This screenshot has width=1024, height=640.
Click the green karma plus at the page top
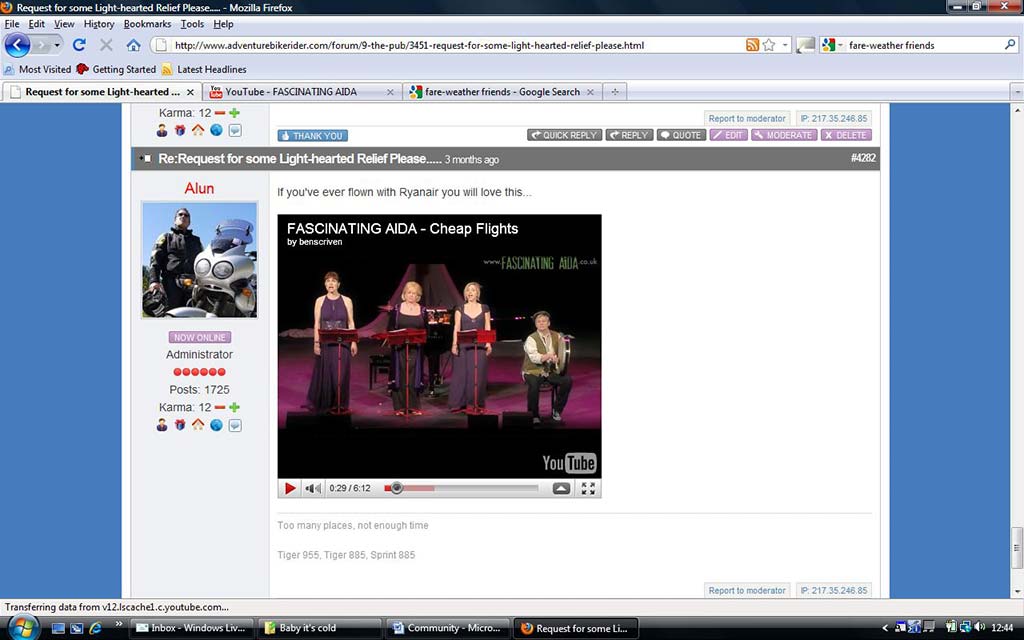[x=234, y=113]
